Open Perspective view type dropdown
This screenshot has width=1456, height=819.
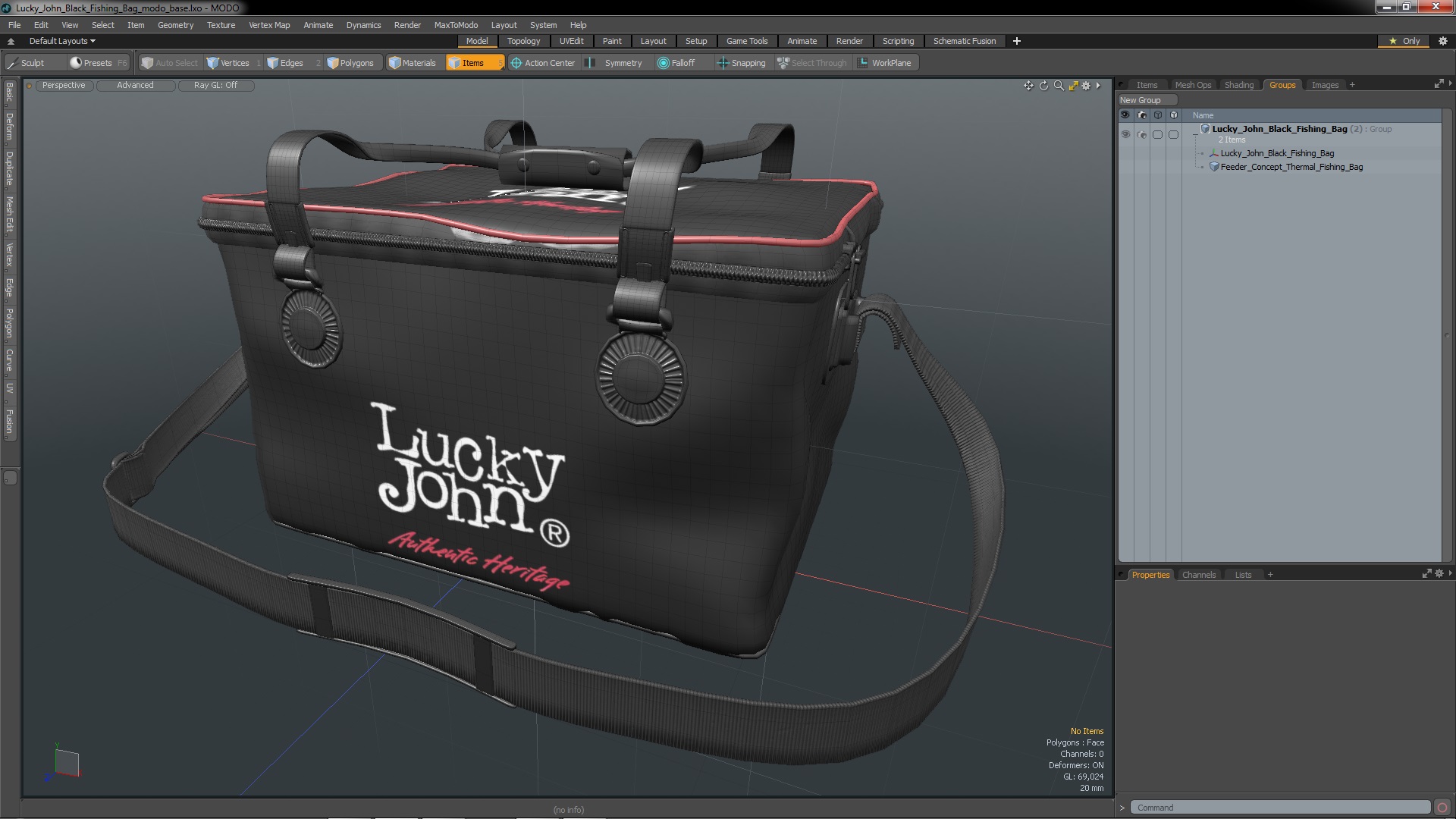click(64, 86)
